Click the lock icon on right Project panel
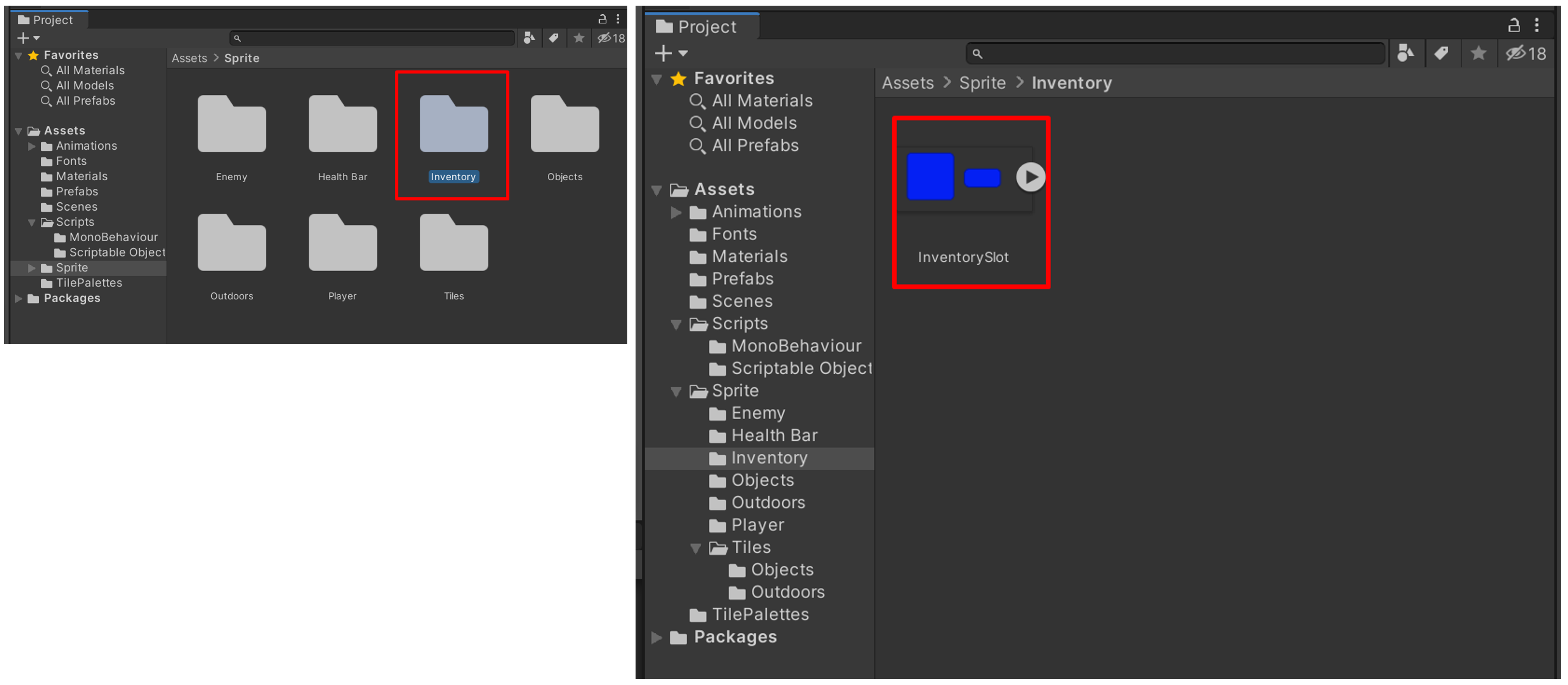The width and height of the screenshot is (1568, 685). [x=1513, y=25]
